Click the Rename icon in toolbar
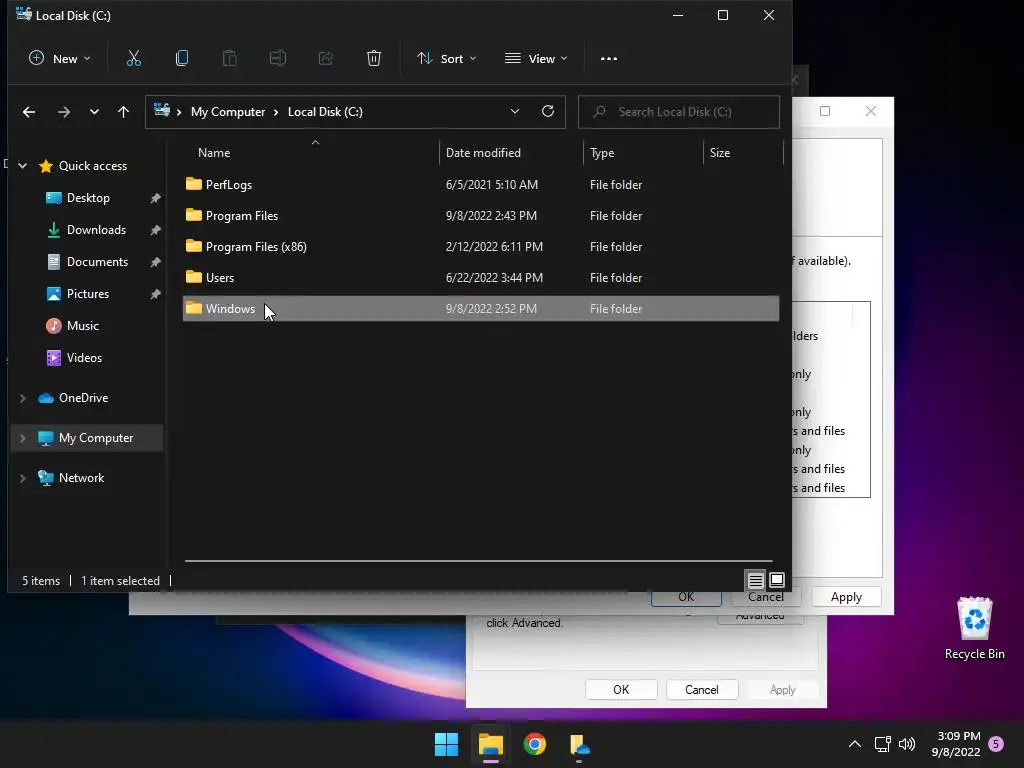Image resolution: width=1024 pixels, height=768 pixels. pyautogui.click(x=278, y=59)
